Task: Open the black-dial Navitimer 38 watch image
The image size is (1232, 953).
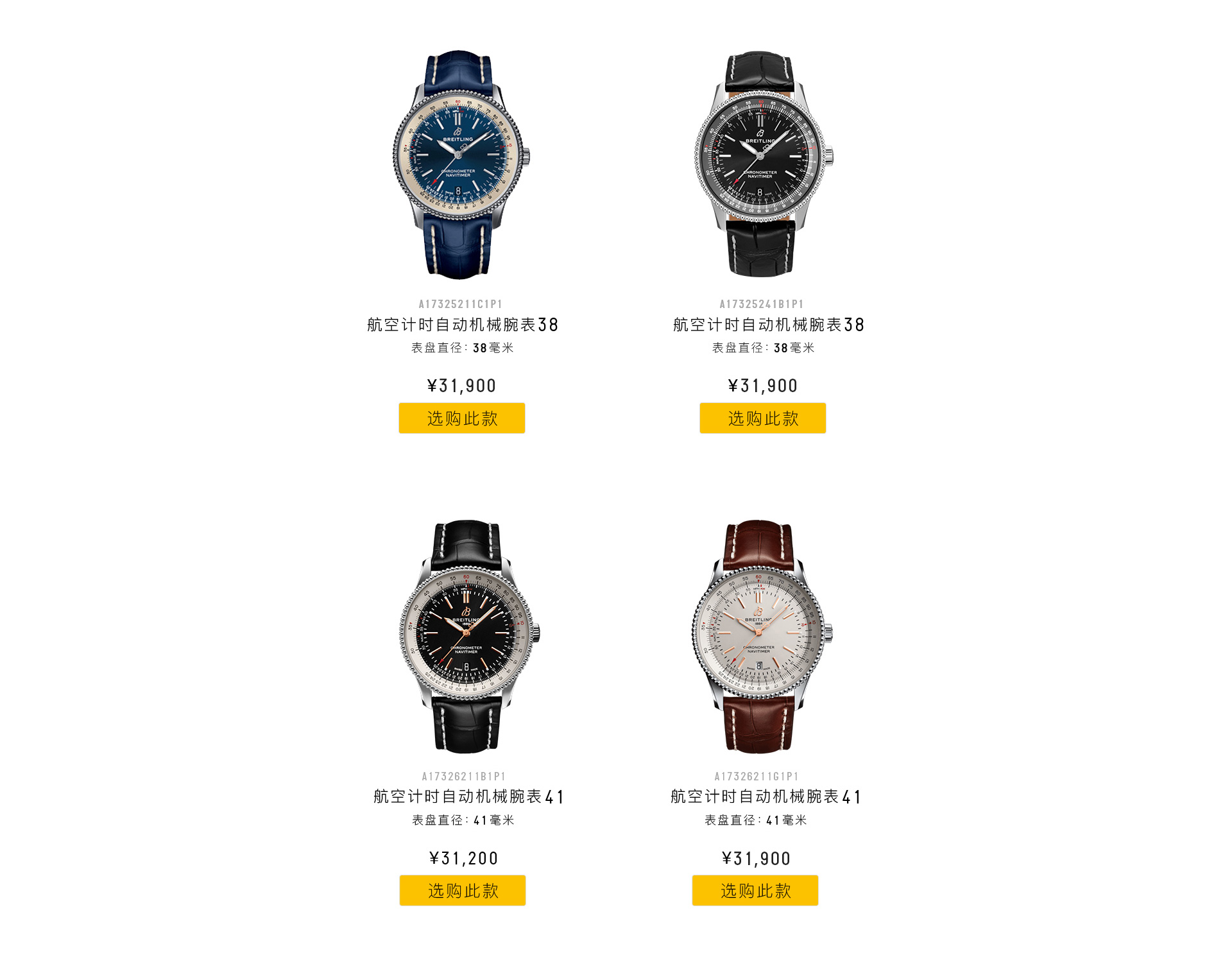Action: click(763, 164)
